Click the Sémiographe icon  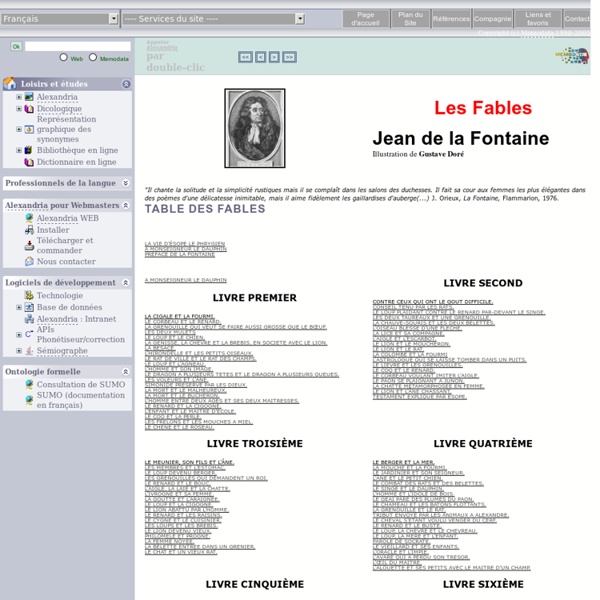click(29, 351)
